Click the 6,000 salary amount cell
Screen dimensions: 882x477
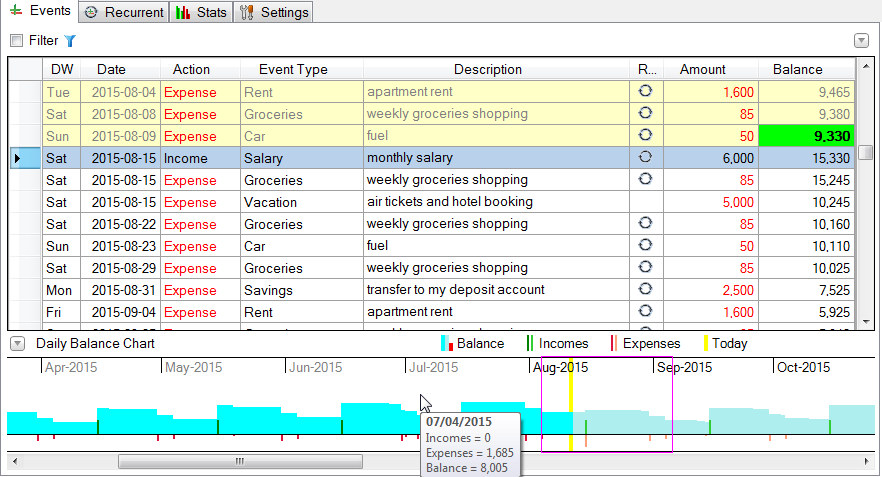pyautogui.click(x=710, y=158)
